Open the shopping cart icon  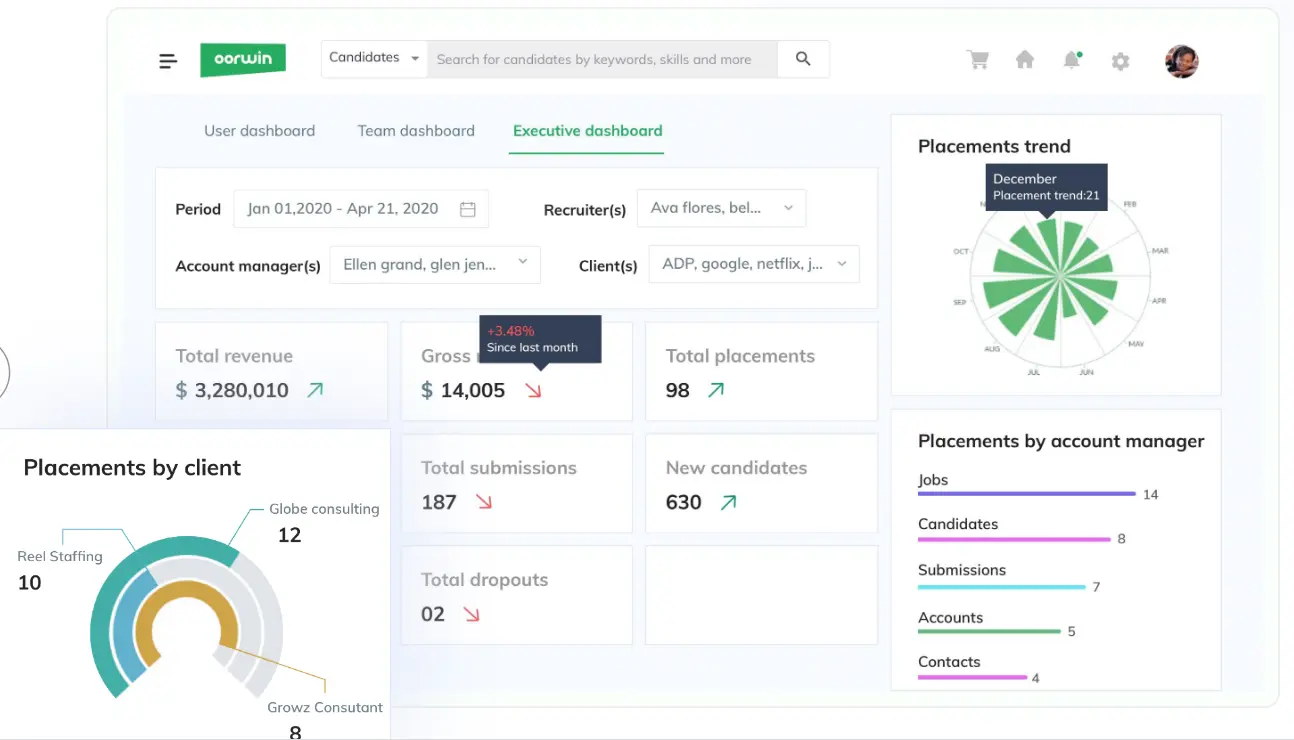(x=977, y=60)
